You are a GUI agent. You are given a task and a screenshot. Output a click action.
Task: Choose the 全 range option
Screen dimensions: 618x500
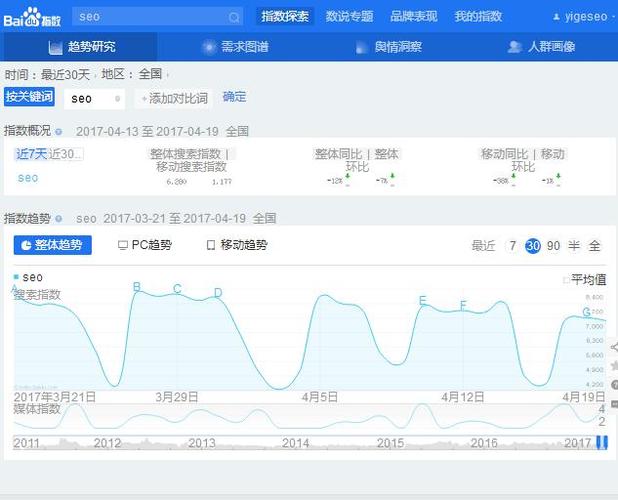coord(594,246)
